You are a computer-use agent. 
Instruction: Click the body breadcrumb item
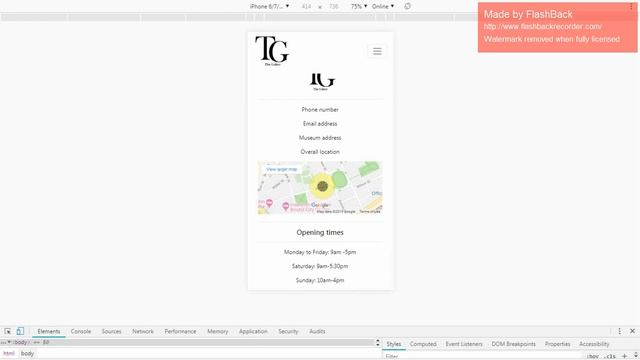27,353
